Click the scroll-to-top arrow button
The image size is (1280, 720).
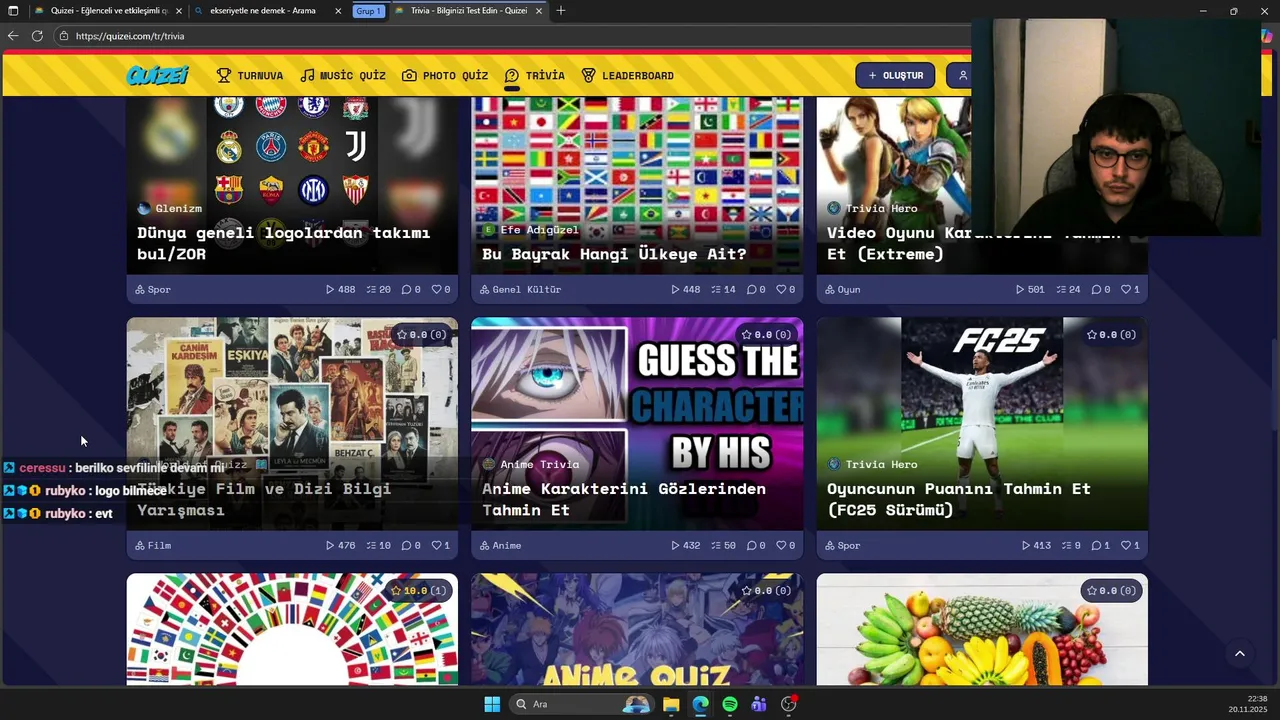pyautogui.click(x=1240, y=654)
